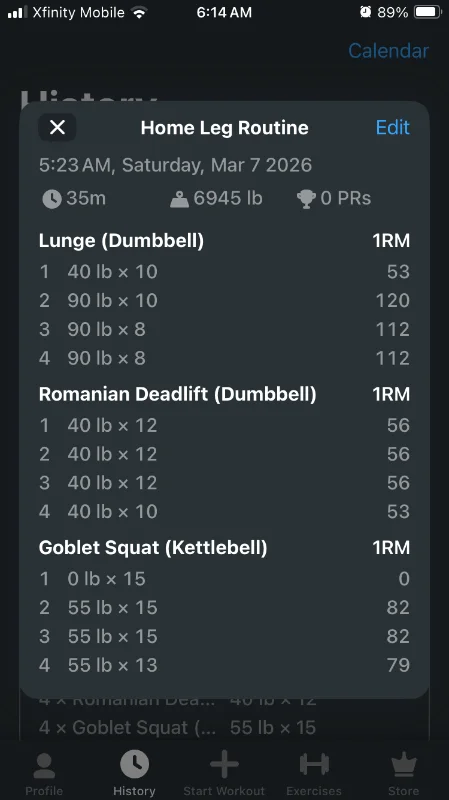Tap background row 4 × Goblet Squat 55 lb
Image resolution: width=449 pixels, height=800 pixels.
click(x=178, y=728)
